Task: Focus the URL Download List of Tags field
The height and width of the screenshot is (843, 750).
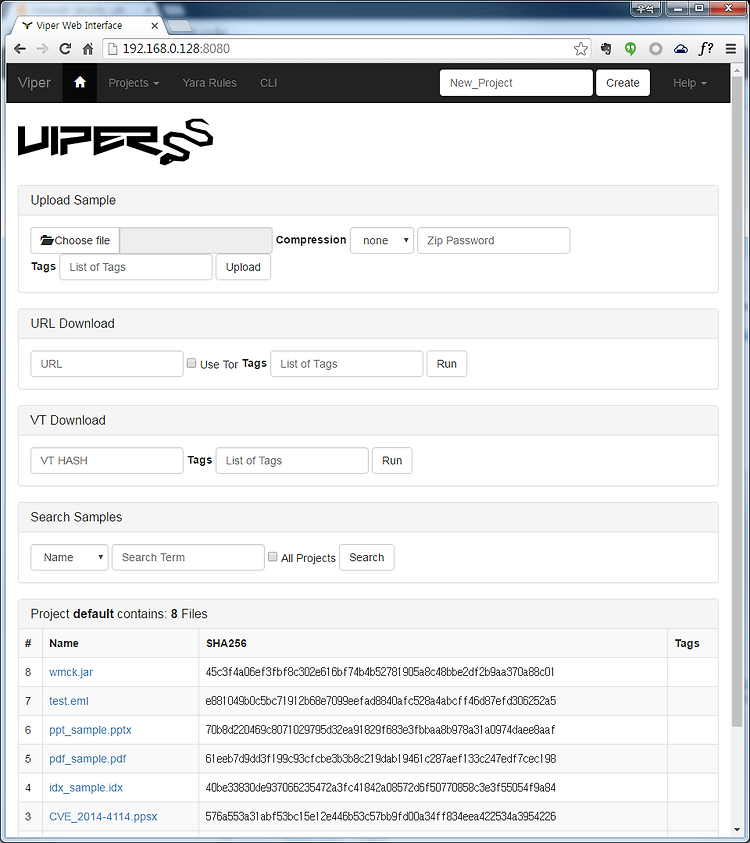Action: tap(347, 364)
